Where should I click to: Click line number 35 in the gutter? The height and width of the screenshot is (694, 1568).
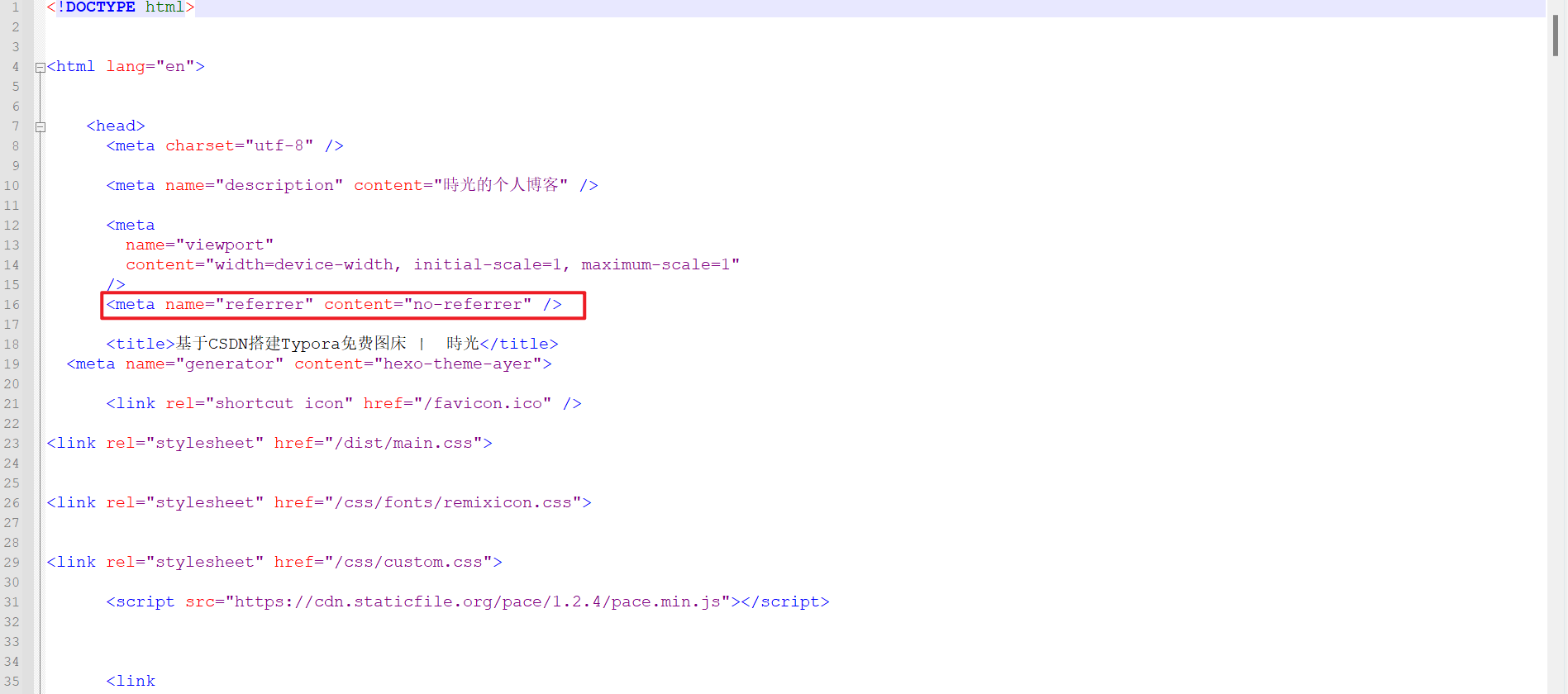(12, 682)
